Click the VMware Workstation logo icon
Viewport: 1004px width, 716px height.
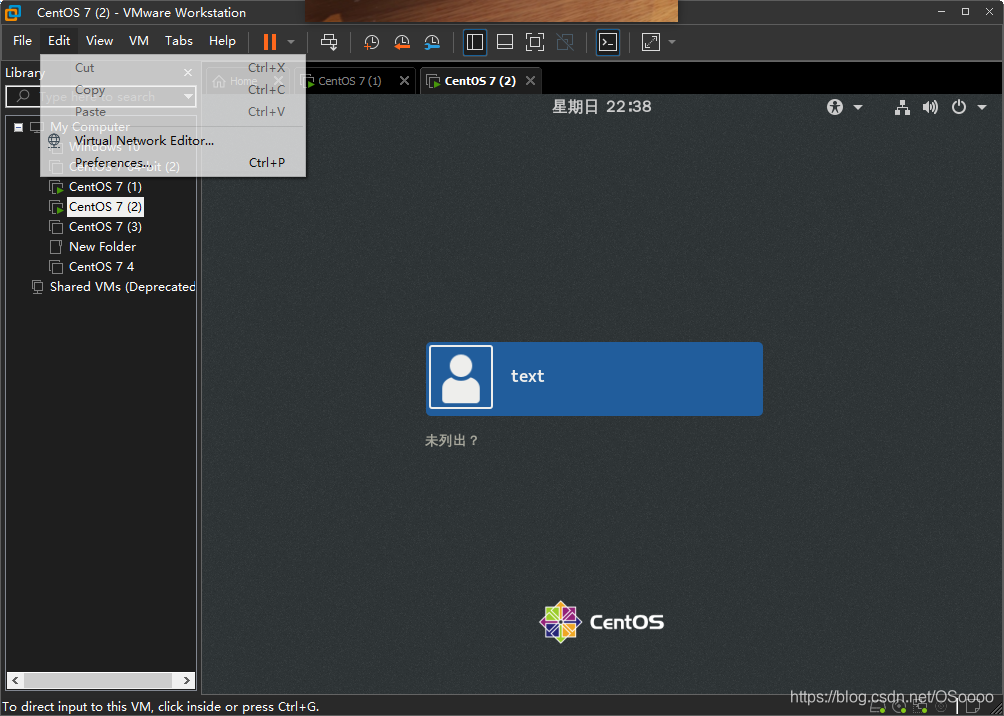[x=13, y=12]
